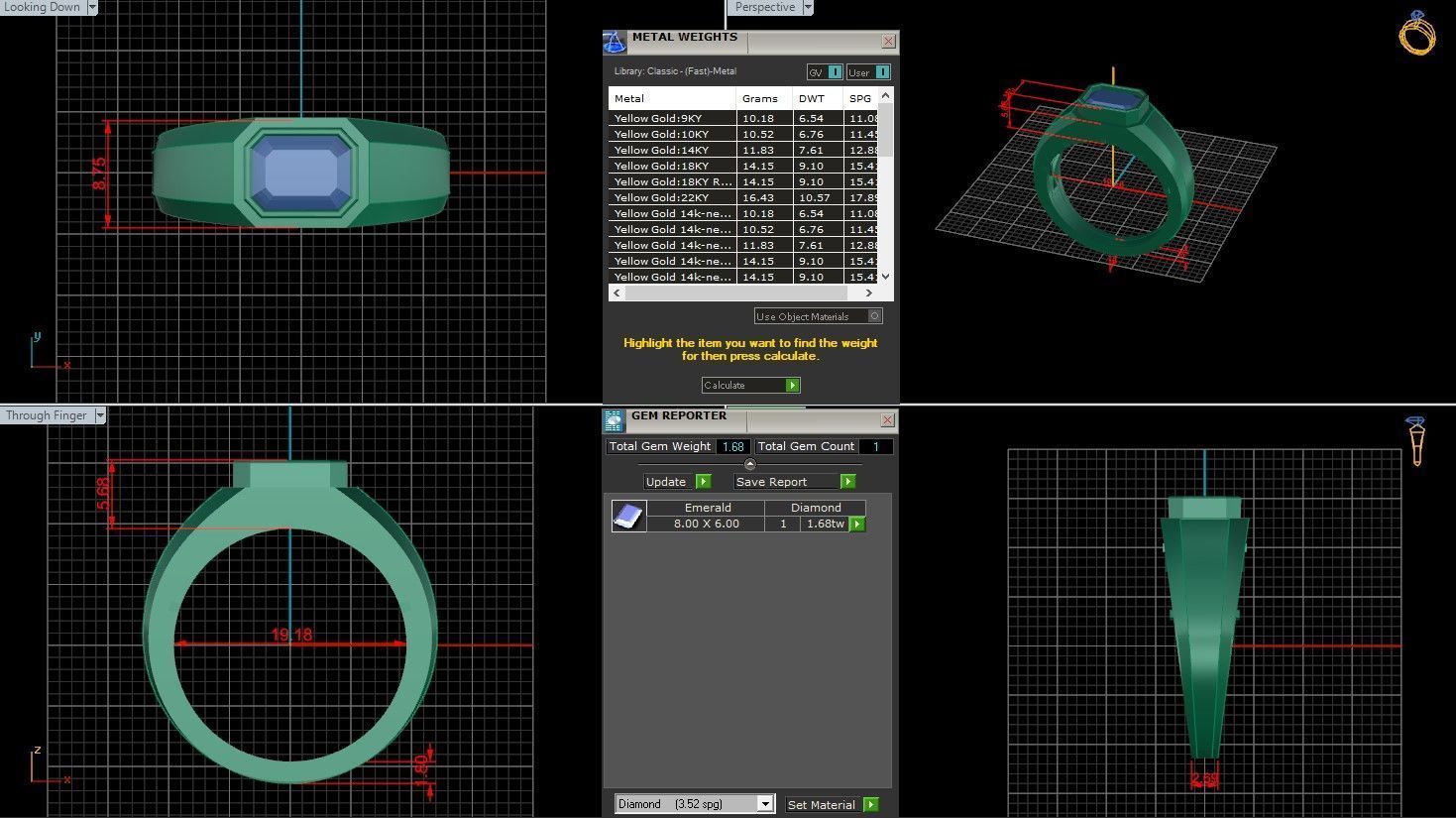Sort by the SPG column header
This screenshot has height=818, width=1456.
click(x=860, y=98)
